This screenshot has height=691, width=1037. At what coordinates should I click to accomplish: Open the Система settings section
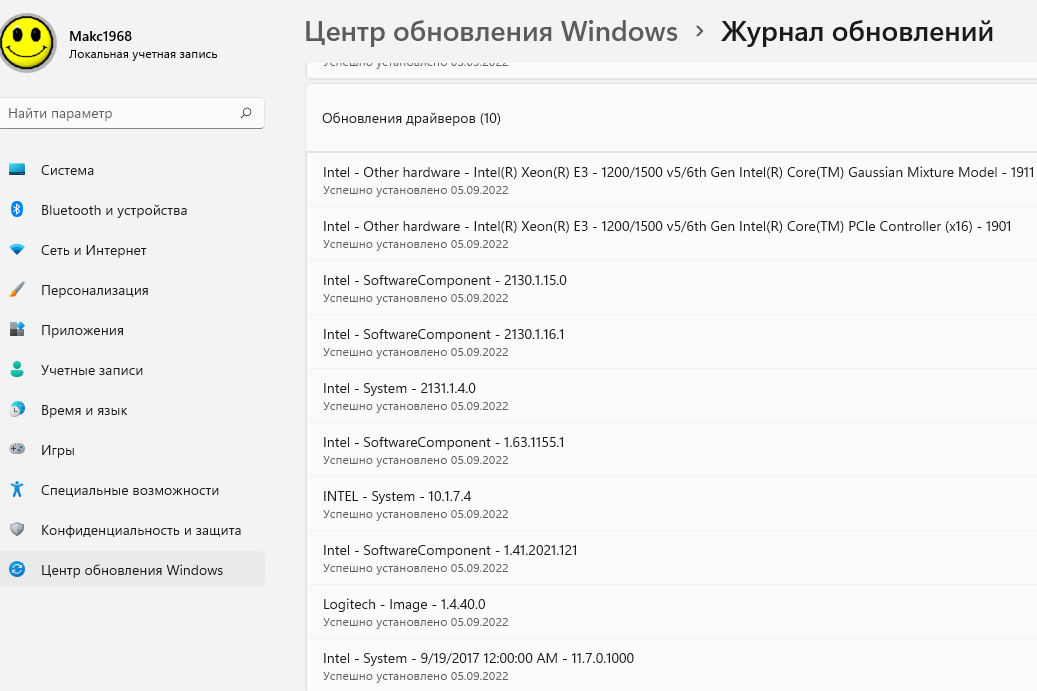(x=132, y=170)
